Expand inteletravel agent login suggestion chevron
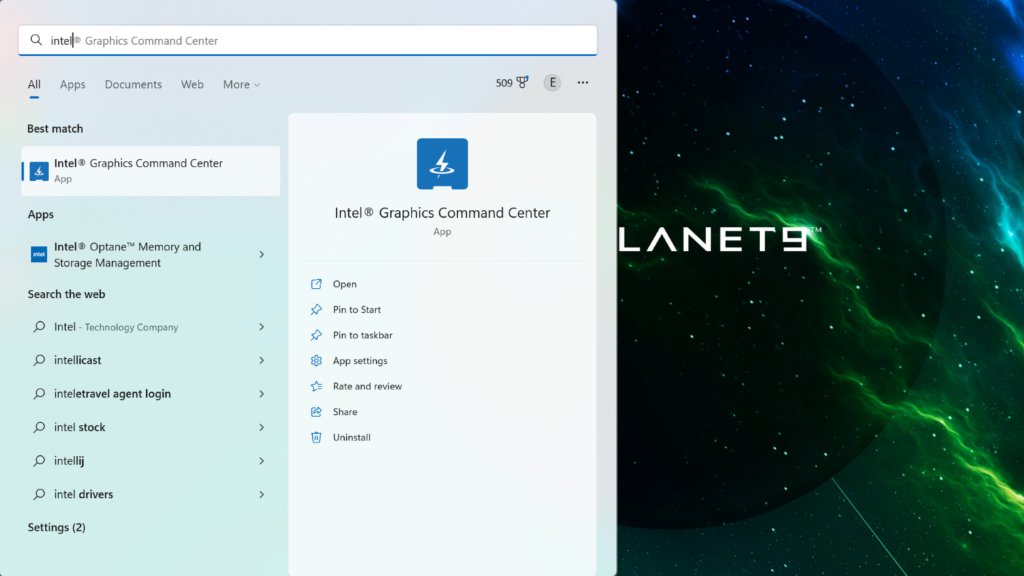 tap(261, 393)
